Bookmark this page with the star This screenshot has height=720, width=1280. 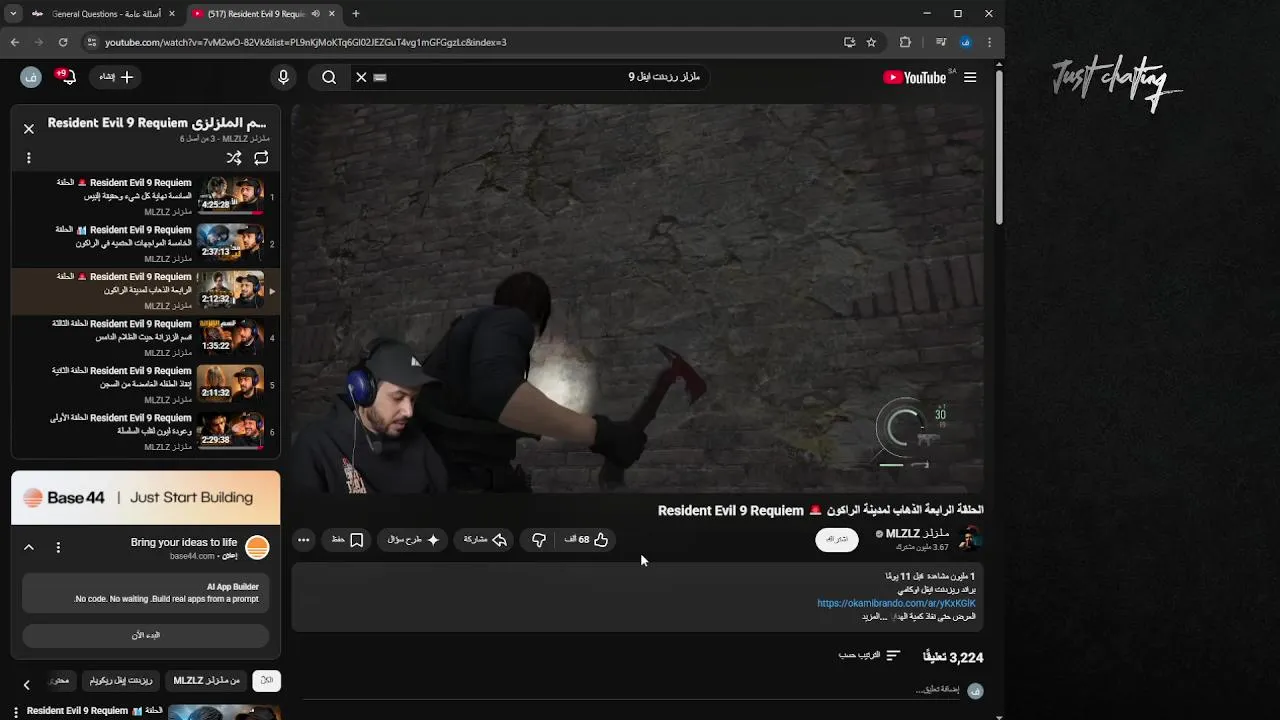click(x=871, y=42)
